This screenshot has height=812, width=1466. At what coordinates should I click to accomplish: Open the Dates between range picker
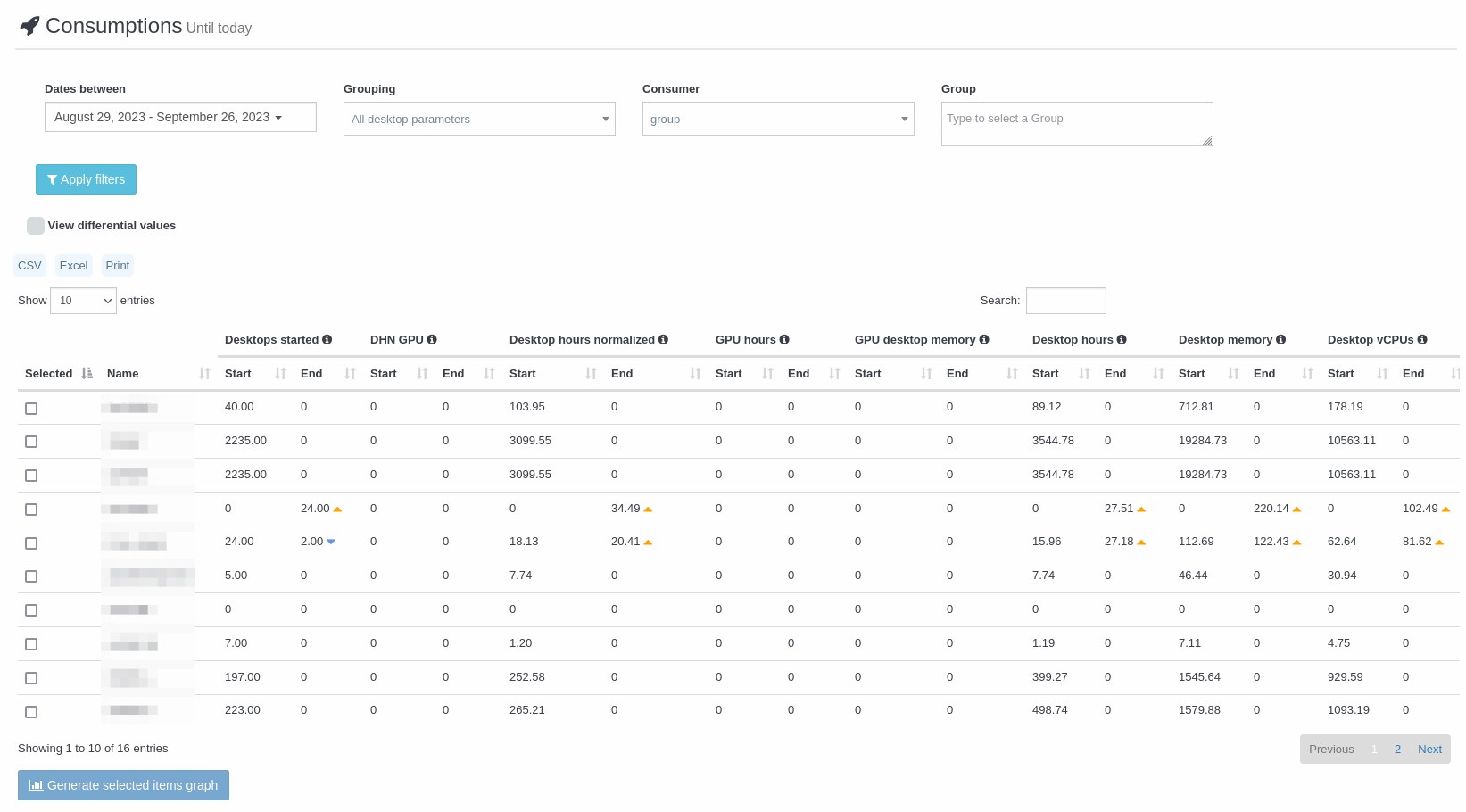[180, 118]
